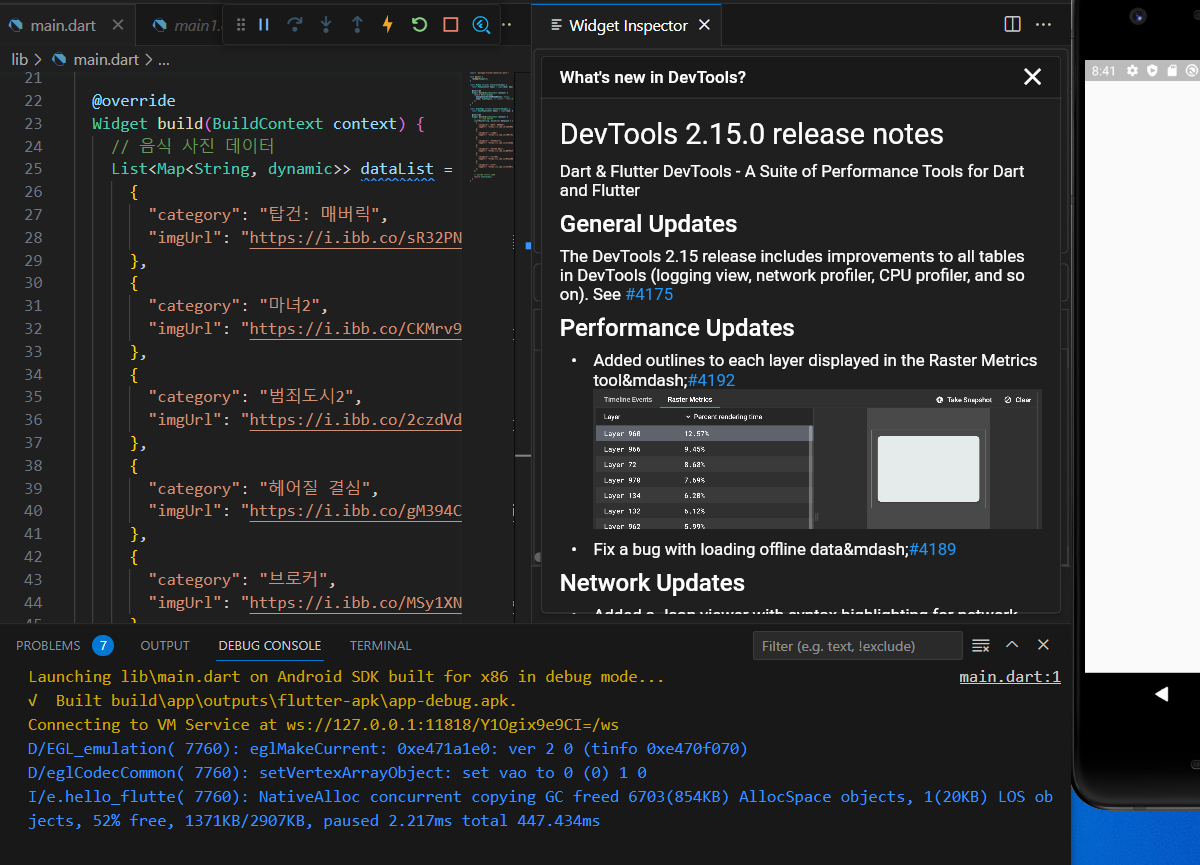Viewport: 1200px width, 865px height.
Task: Click the @override annotation
Action: point(134,100)
